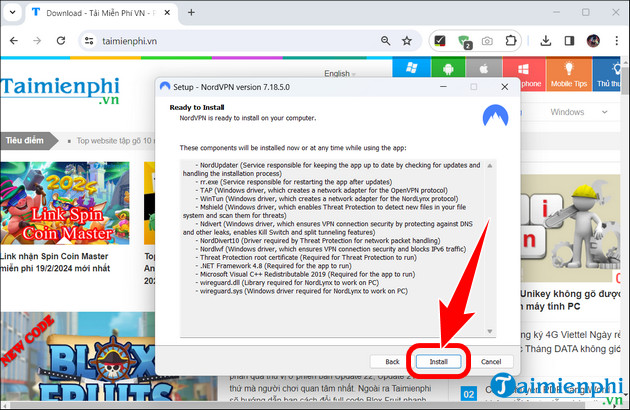Go back in Chrome browser
This screenshot has width=630, height=410.
[14, 41]
